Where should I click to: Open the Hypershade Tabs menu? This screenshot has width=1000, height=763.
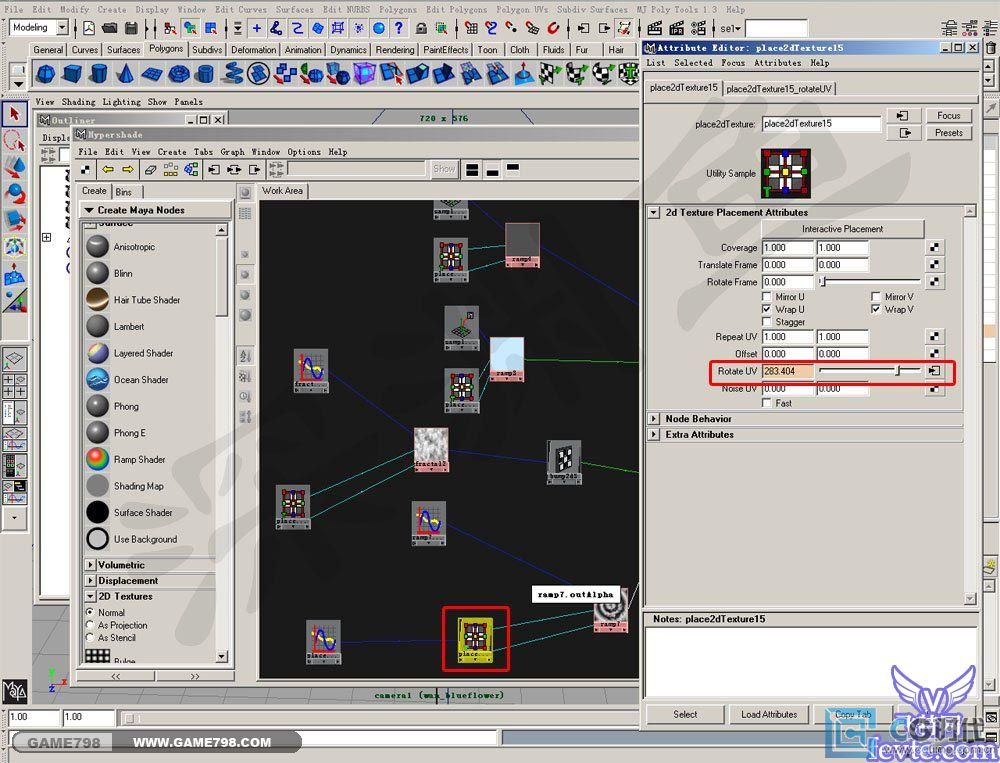pos(203,152)
